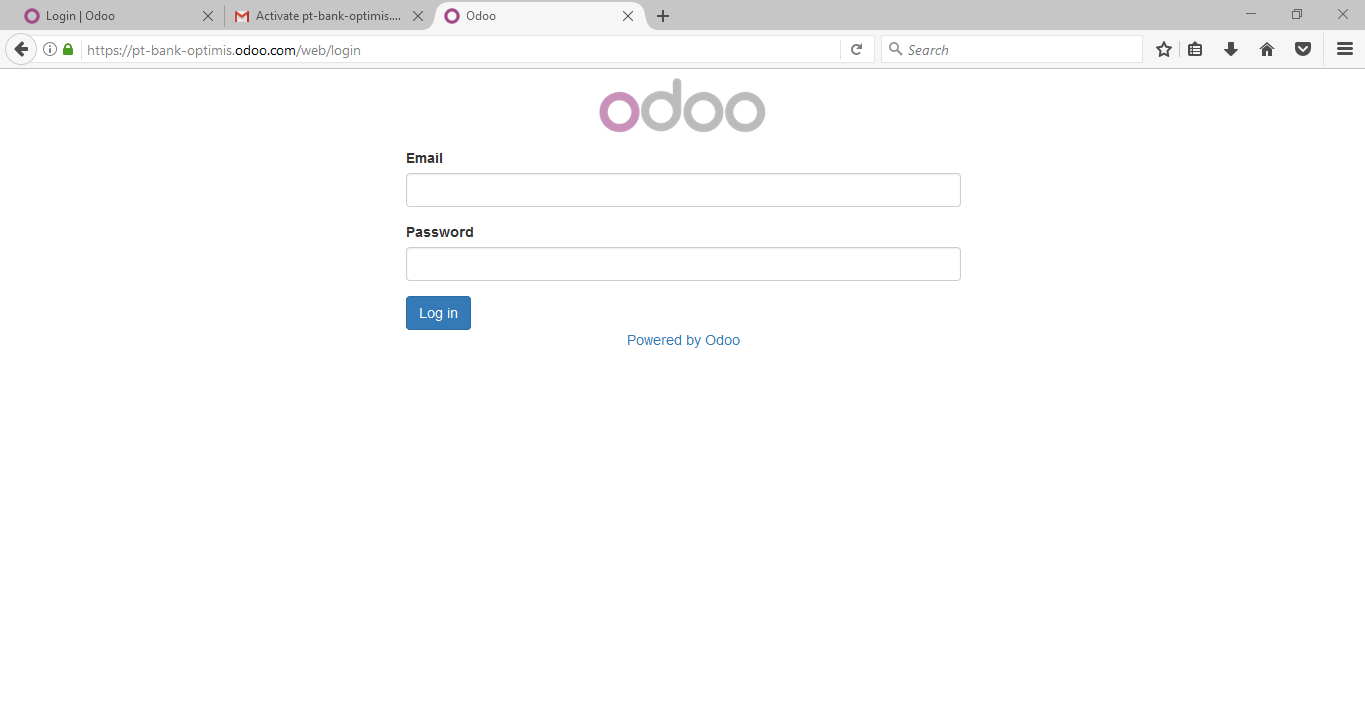This screenshot has height=720, width=1365.
Task: Click the Log in button
Action: pos(438,313)
